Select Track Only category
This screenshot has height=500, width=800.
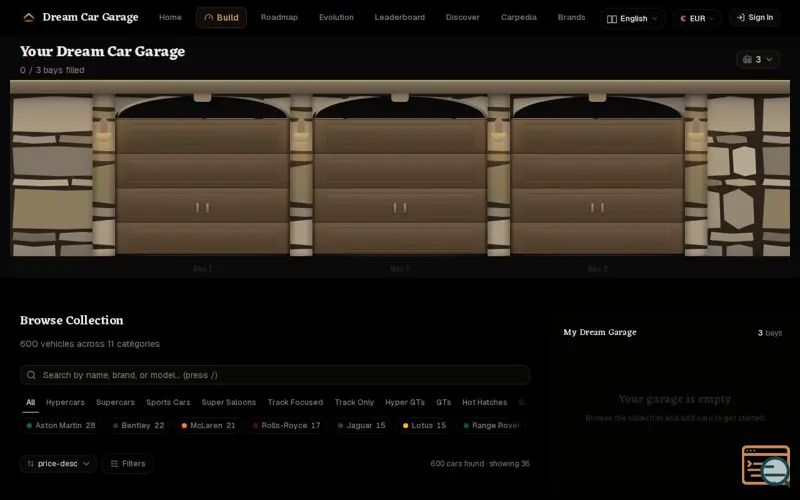pos(354,402)
